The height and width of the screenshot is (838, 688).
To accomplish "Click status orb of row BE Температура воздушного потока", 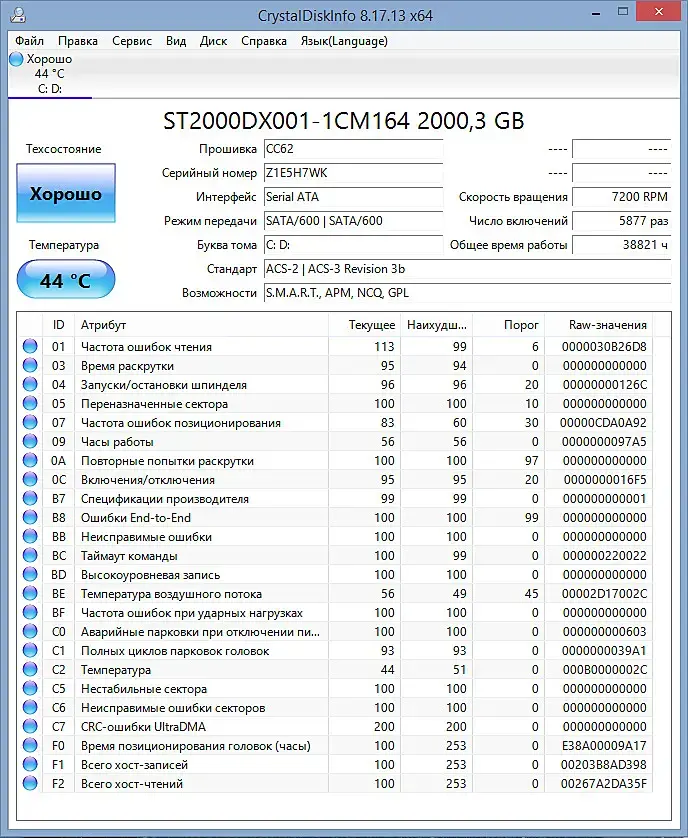I will pyautogui.click(x=30, y=593).
